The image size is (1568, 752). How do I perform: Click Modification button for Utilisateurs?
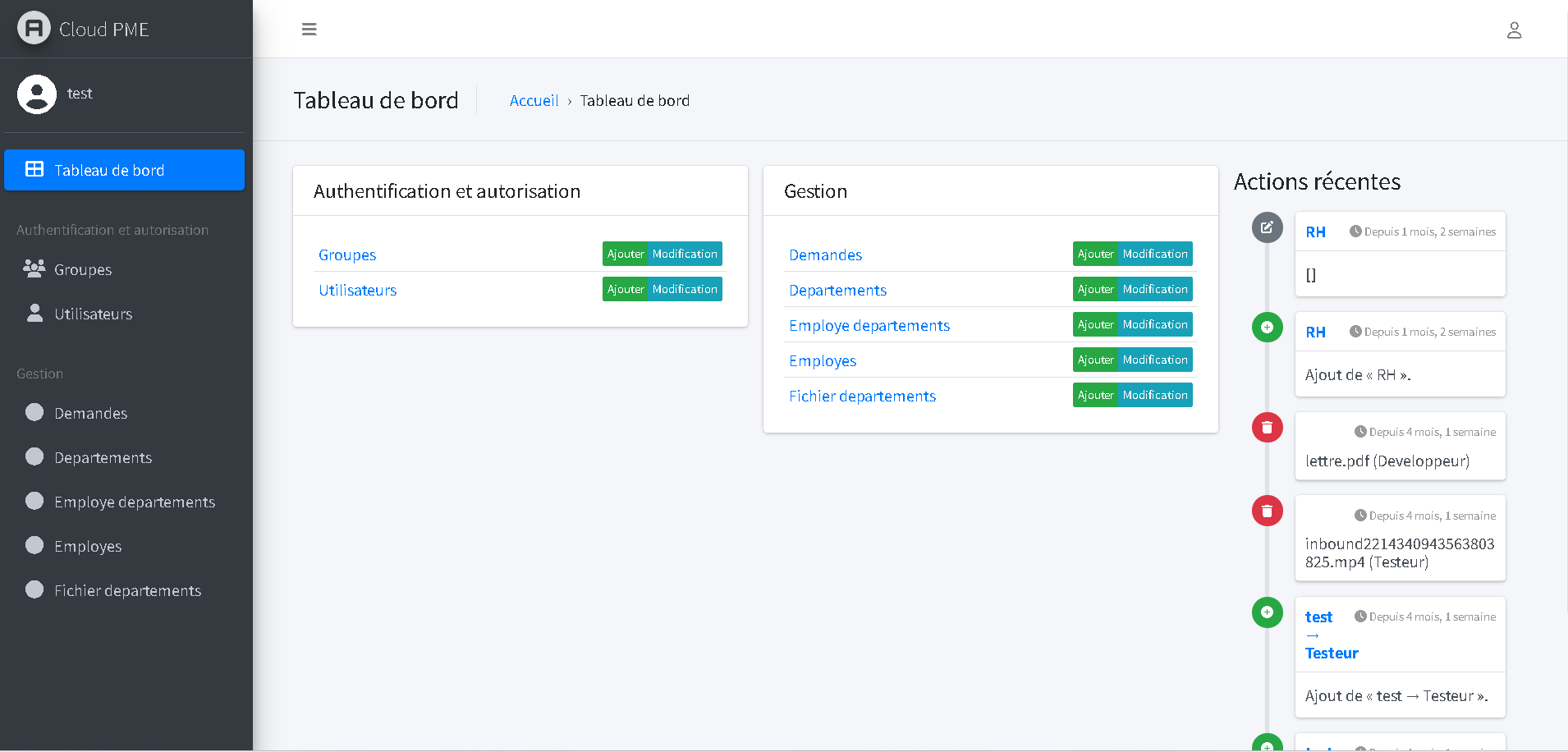coord(685,289)
